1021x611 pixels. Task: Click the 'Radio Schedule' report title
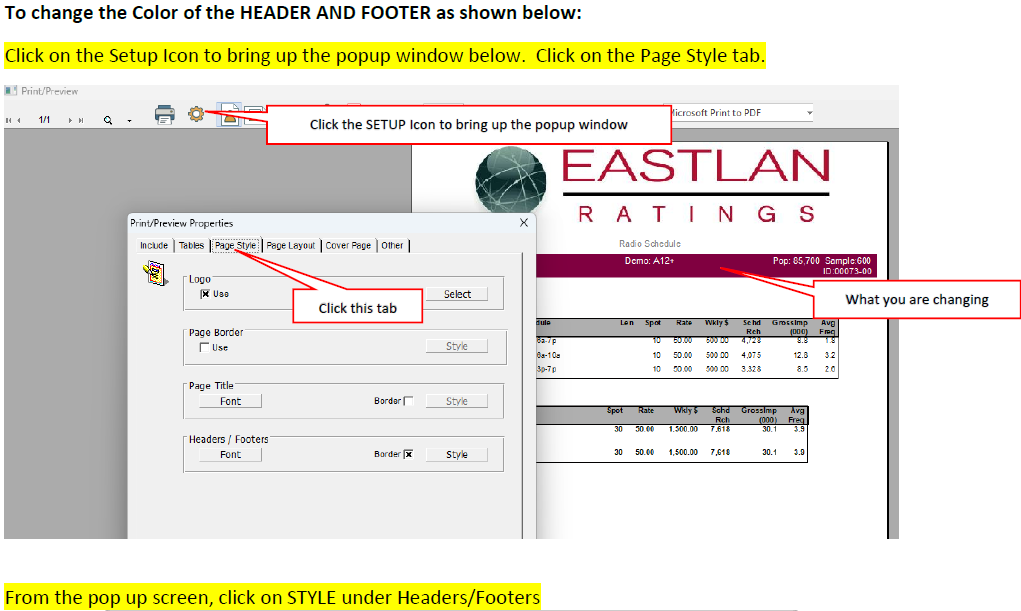pos(650,244)
